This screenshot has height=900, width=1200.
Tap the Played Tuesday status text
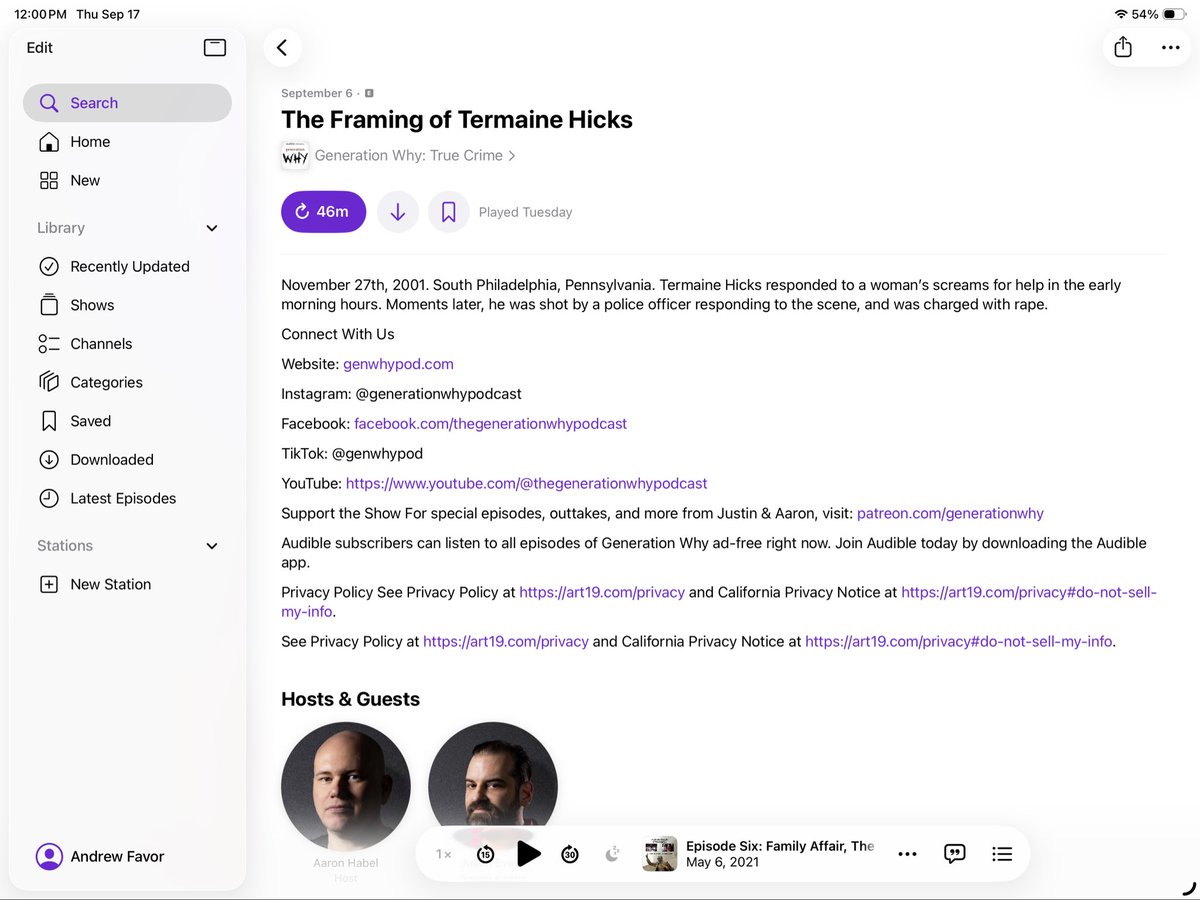click(526, 212)
